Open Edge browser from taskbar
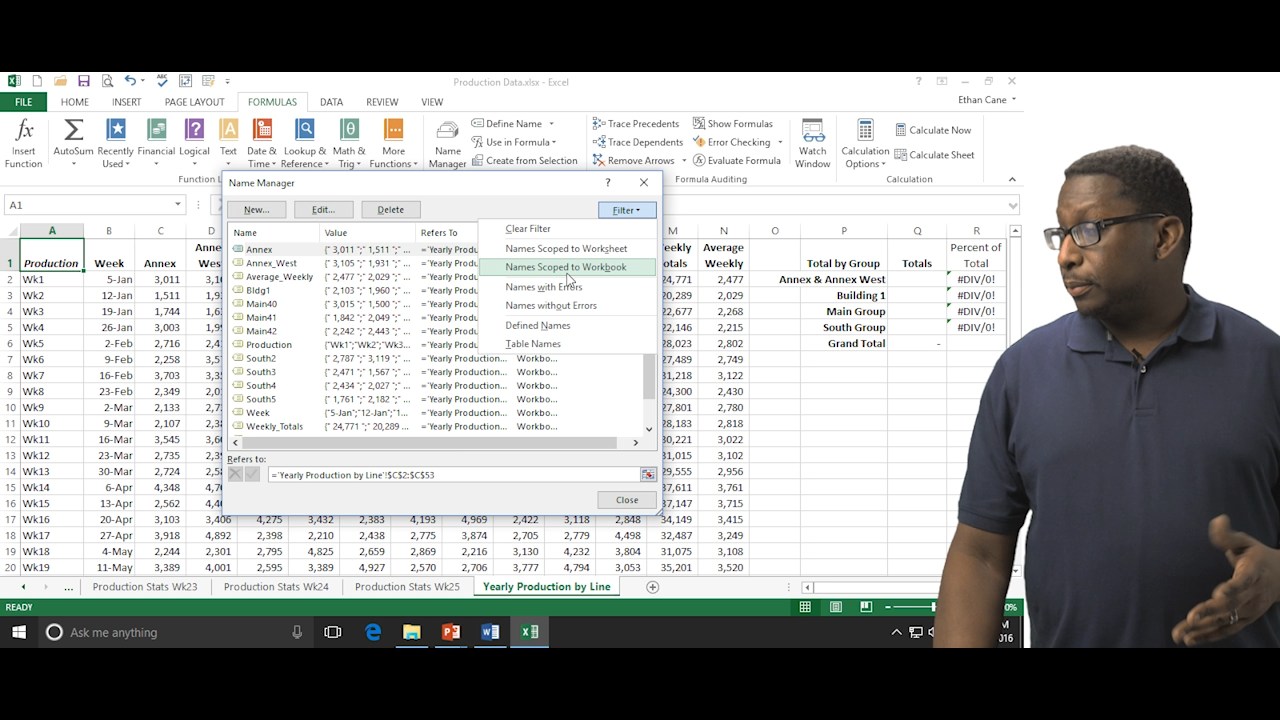Screen dimensions: 1280x720 tap(373, 632)
